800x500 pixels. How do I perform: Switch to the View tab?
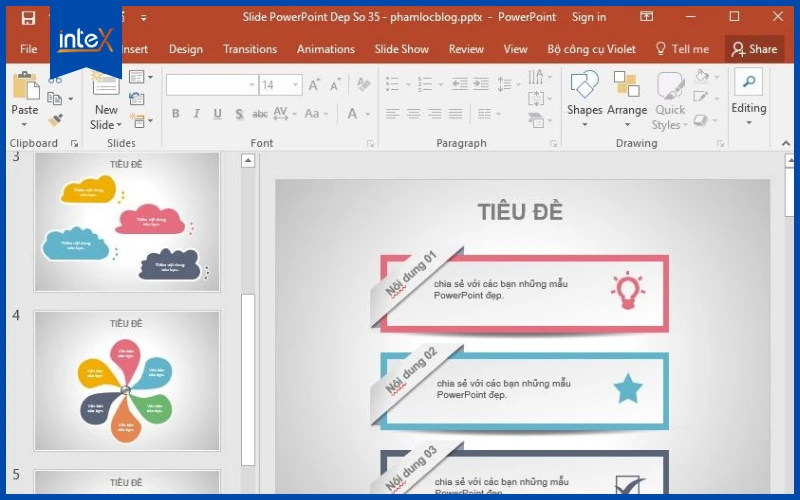click(x=515, y=49)
